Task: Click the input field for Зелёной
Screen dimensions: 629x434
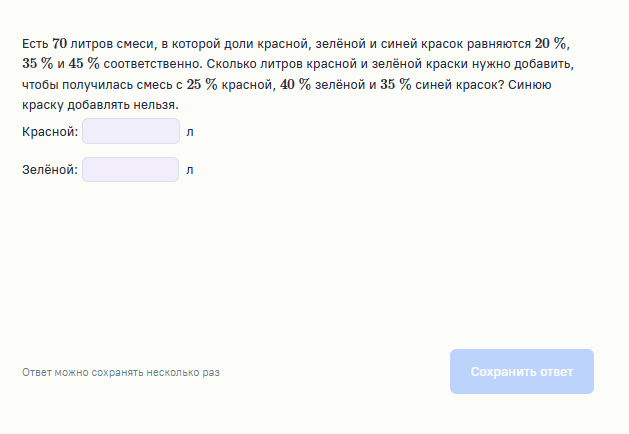Action: point(131,170)
